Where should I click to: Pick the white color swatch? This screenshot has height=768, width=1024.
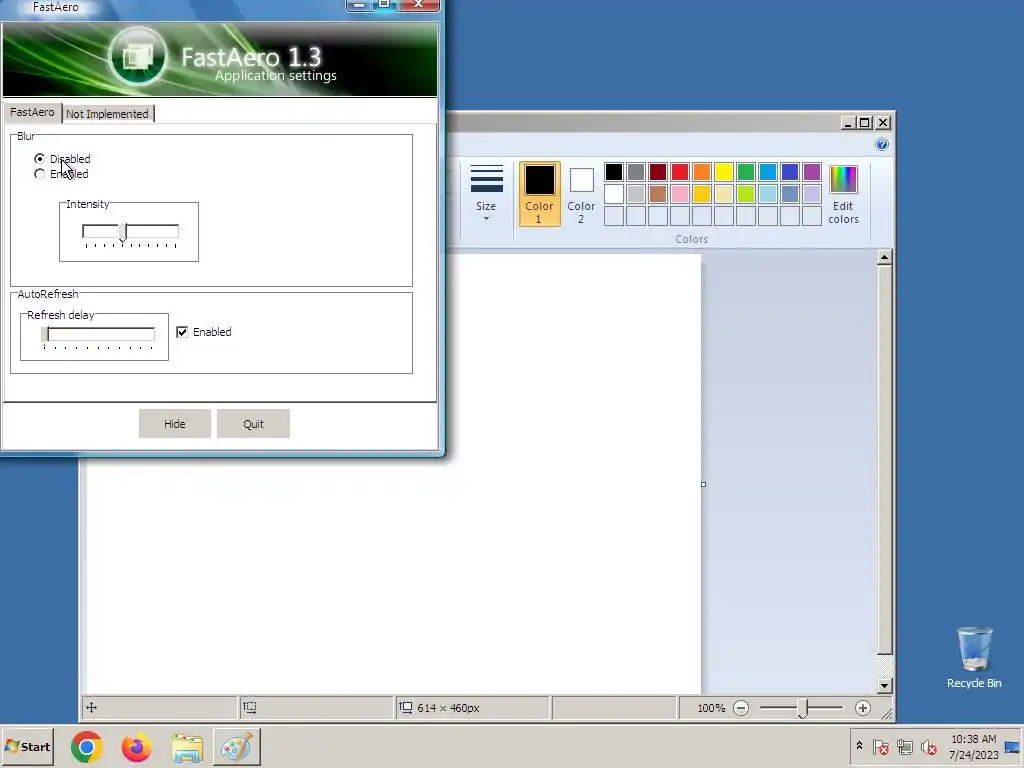tap(614, 194)
